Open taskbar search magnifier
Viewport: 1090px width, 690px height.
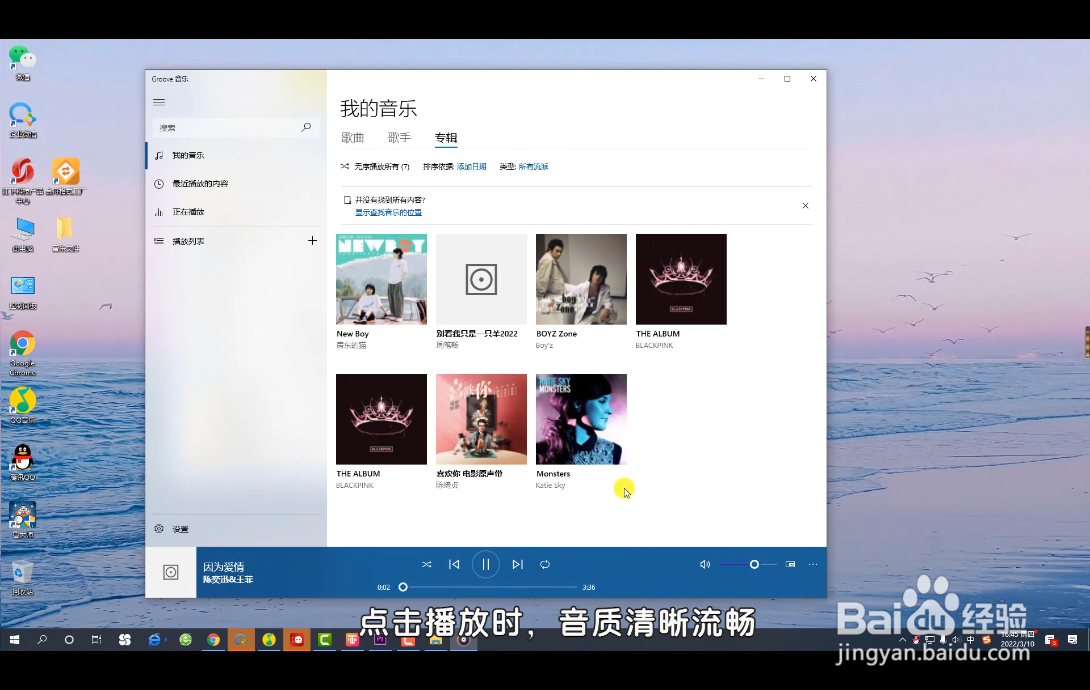tap(42, 640)
